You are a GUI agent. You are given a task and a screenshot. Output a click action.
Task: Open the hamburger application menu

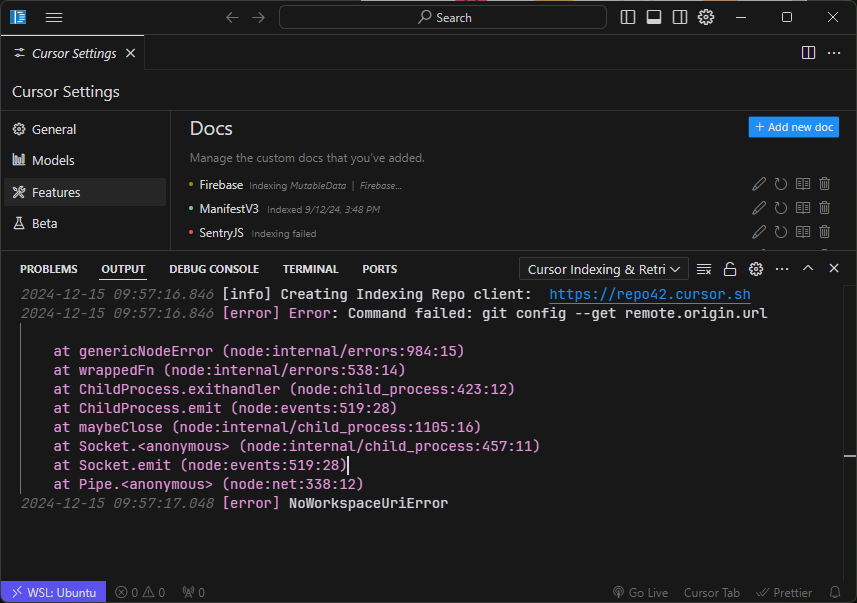(54, 17)
